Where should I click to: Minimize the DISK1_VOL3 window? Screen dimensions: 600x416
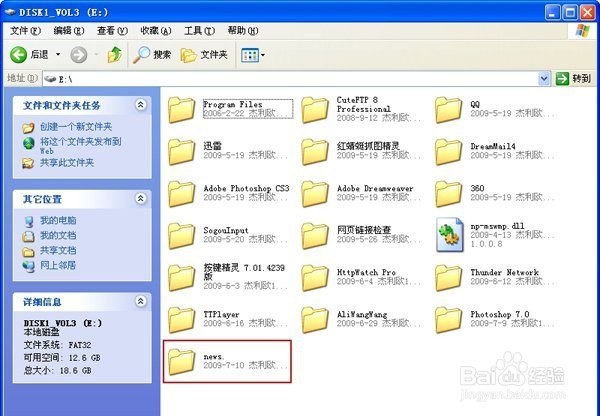(x=552, y=13)
